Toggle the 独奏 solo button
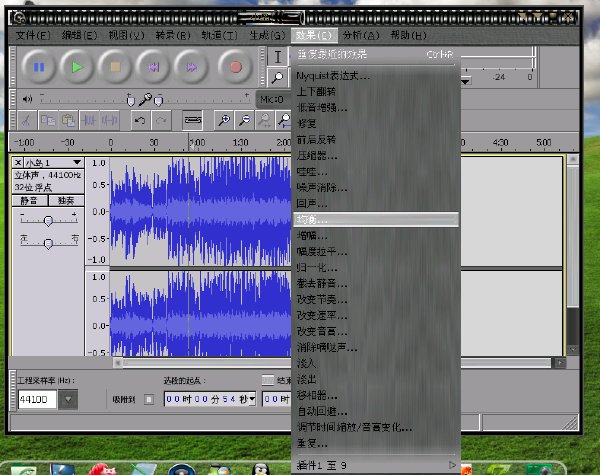 [x=66, y=201]
